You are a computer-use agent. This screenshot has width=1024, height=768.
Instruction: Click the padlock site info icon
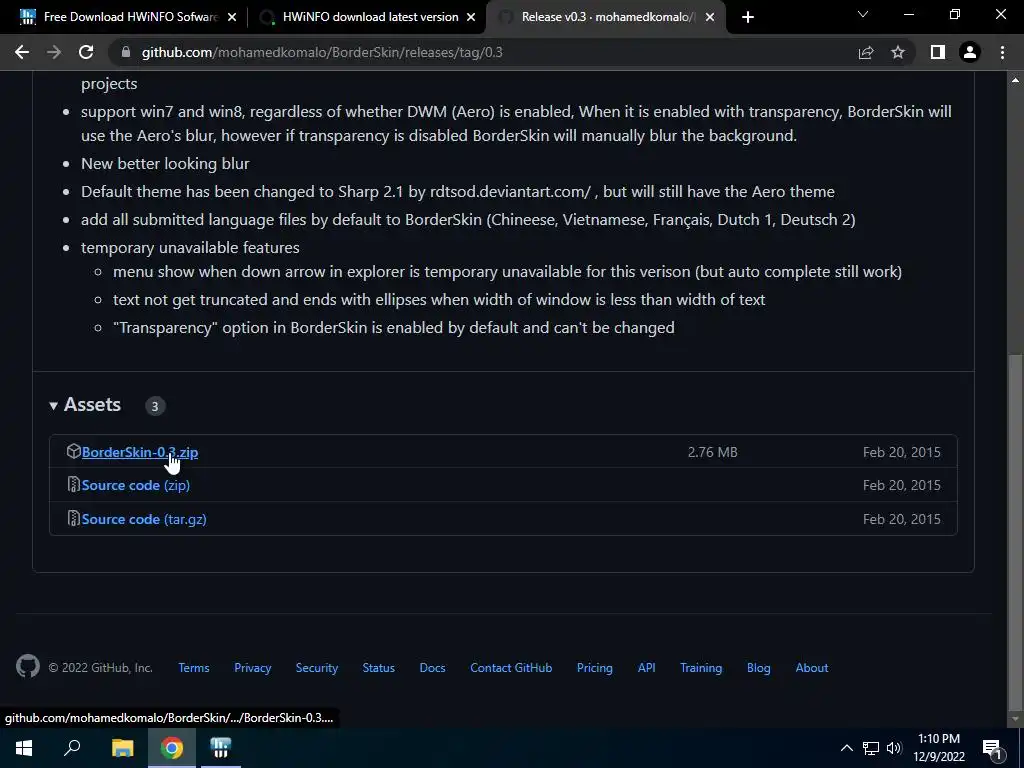(126, 52)
